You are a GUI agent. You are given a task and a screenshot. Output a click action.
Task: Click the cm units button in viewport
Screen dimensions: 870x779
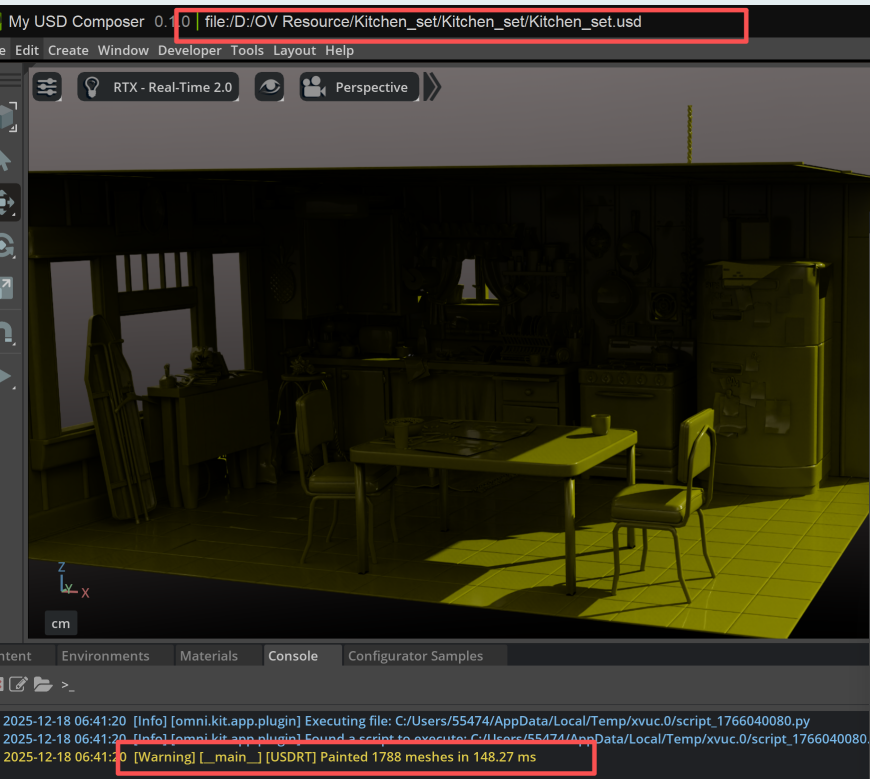click(x=61, y=623)
